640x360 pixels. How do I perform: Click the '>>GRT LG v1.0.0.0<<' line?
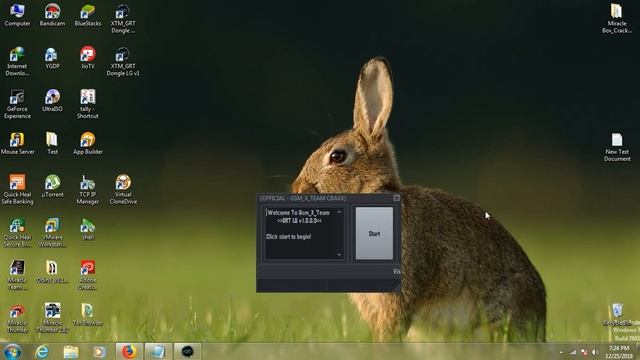pos(299,221)
